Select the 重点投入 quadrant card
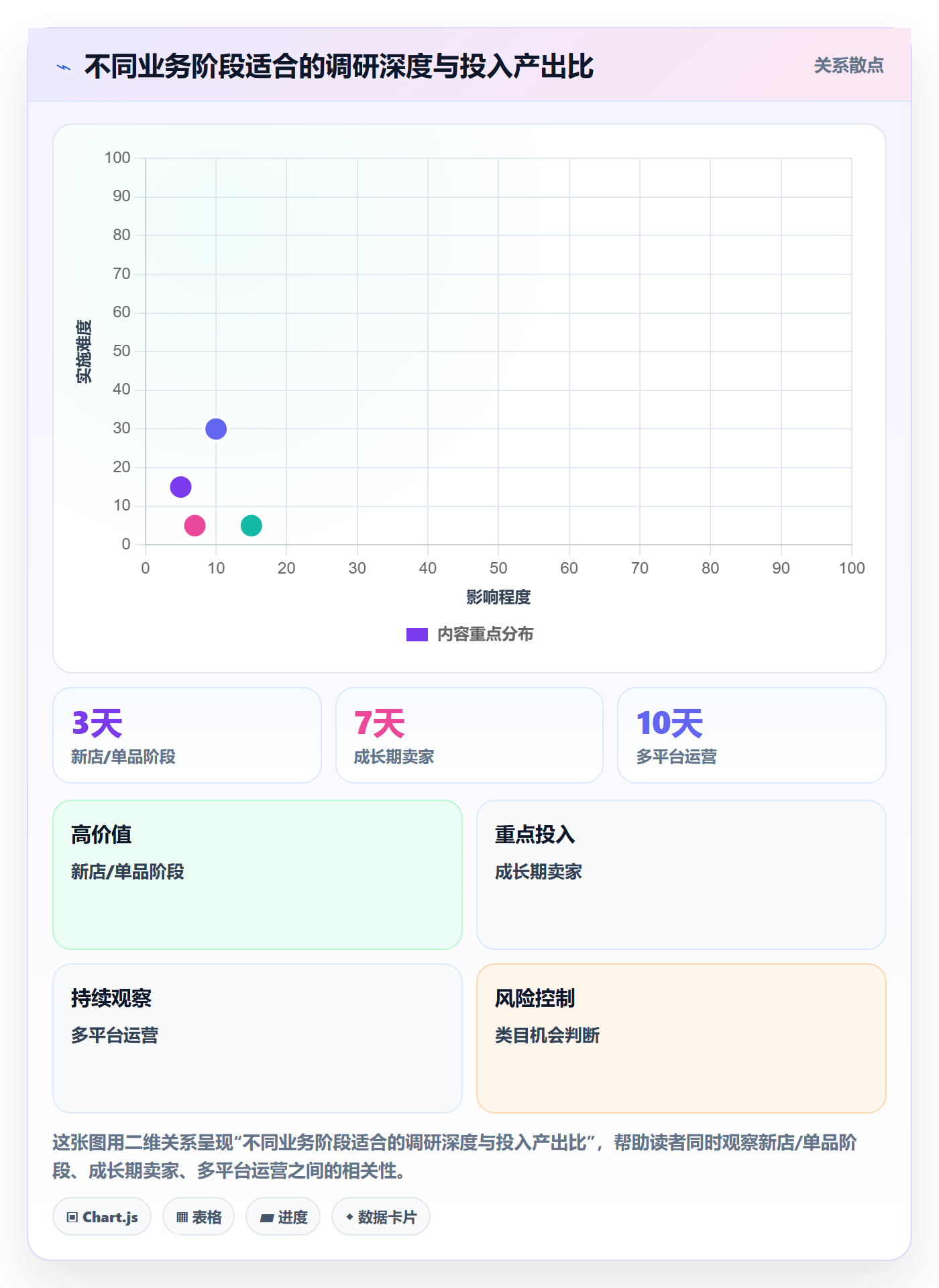The height and width of the screenshot is (1288, 939). (x=681, y=875)
